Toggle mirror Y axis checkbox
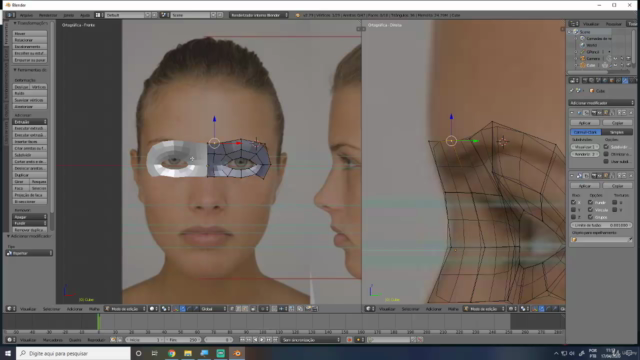Image resolution: width=640 pixels, height=360 pixels. pos(573,210)
